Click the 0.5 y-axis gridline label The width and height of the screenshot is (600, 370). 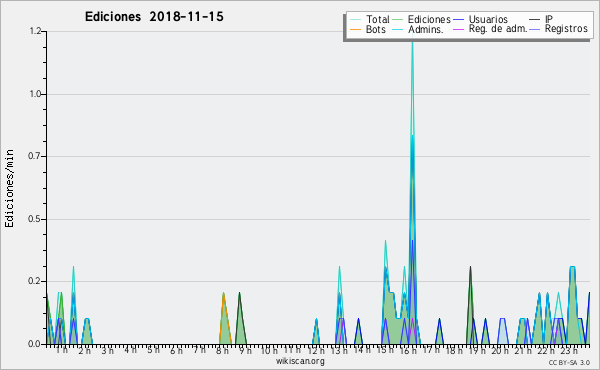point(35,219)
